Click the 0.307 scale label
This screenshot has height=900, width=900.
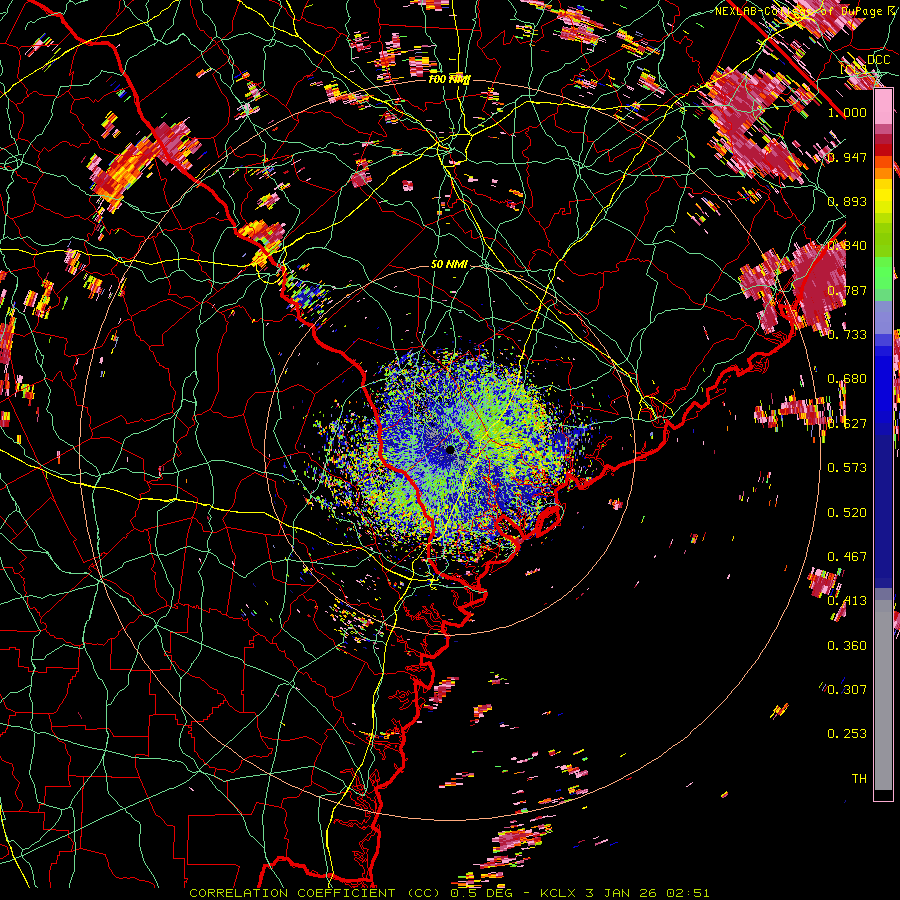pos(847,690)
